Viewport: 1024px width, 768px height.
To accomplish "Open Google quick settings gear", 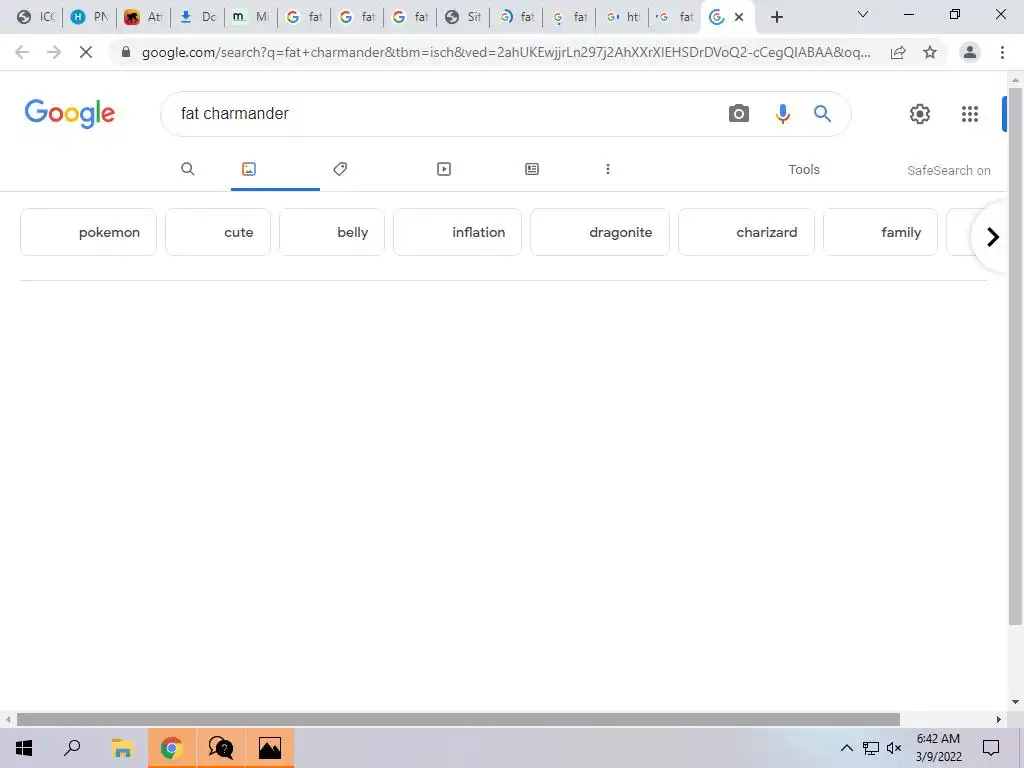I will click(x=920, y=114).
